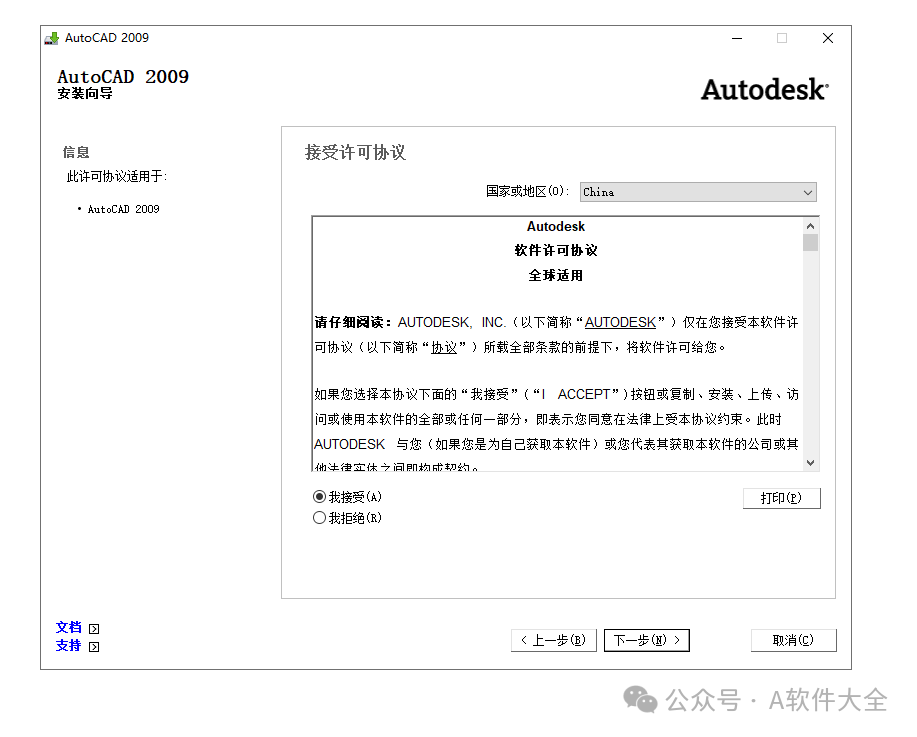Click the arrow icon beside 文档
Viewport: 917px width, 737px height.
point(93,628)
